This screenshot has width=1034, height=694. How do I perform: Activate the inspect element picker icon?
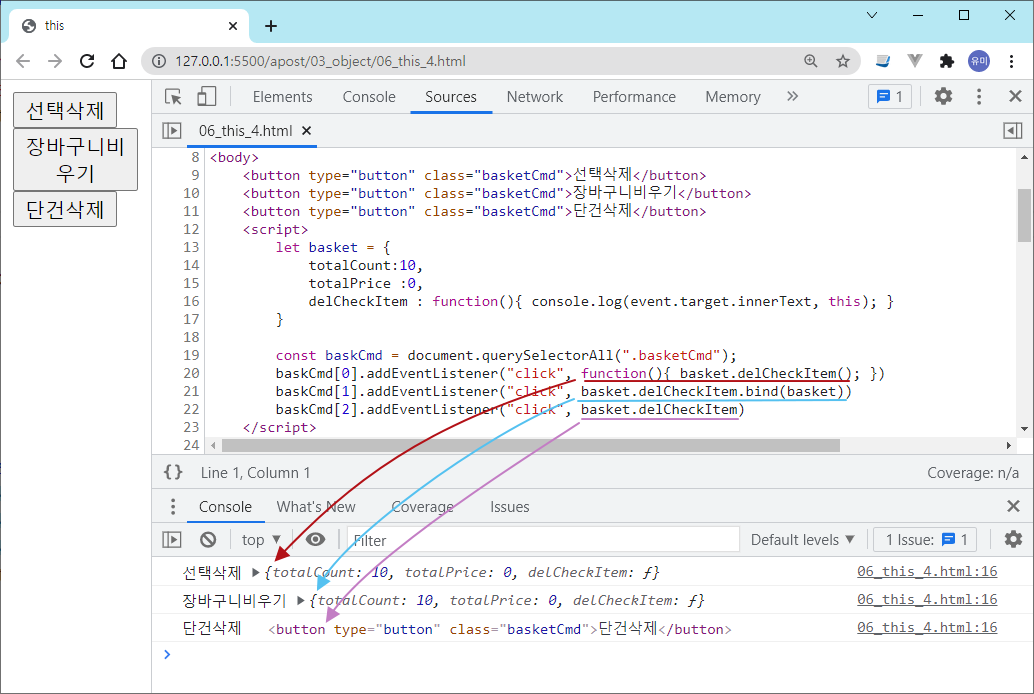tap(174, 97)
